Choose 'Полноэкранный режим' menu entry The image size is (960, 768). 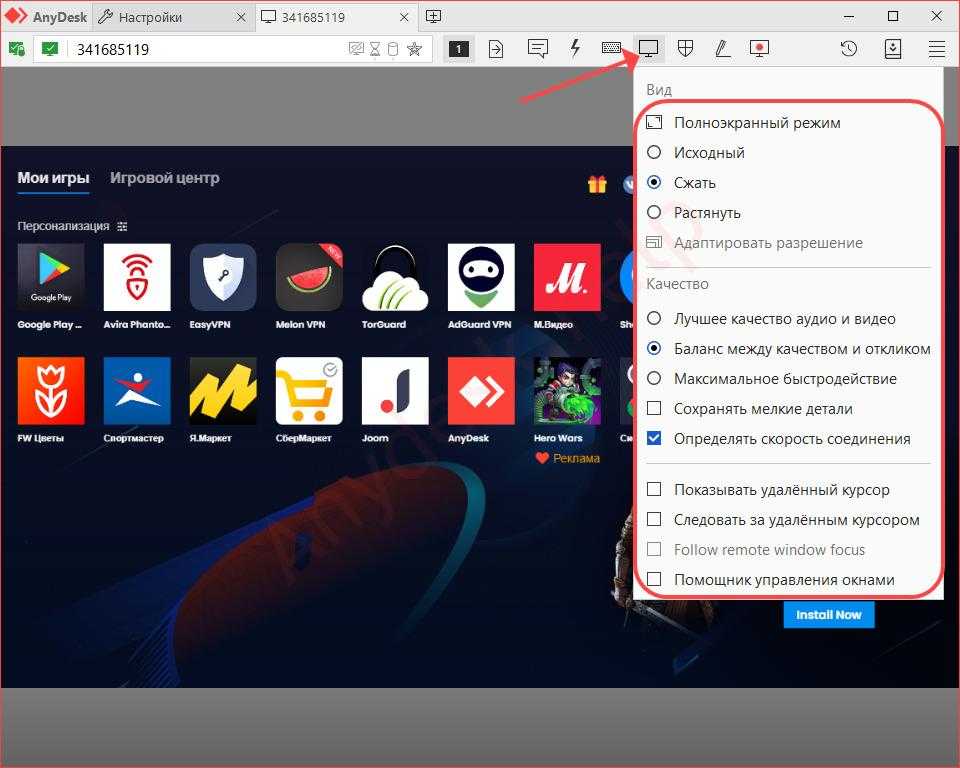tap(756, 123)
